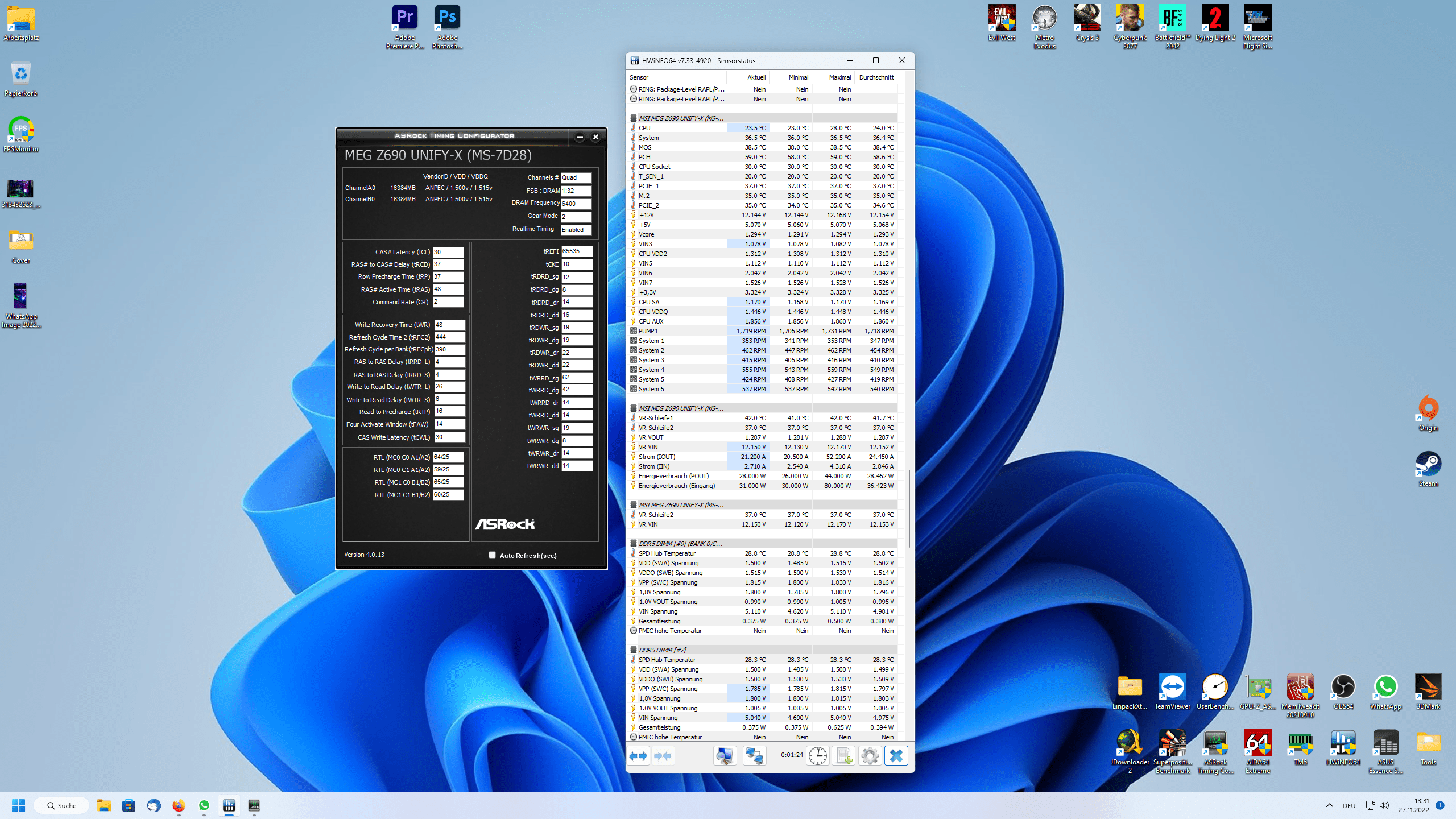Click the Aktuell column header
The height and width of the screenshot is (819, 1456).
pos(748,77)
